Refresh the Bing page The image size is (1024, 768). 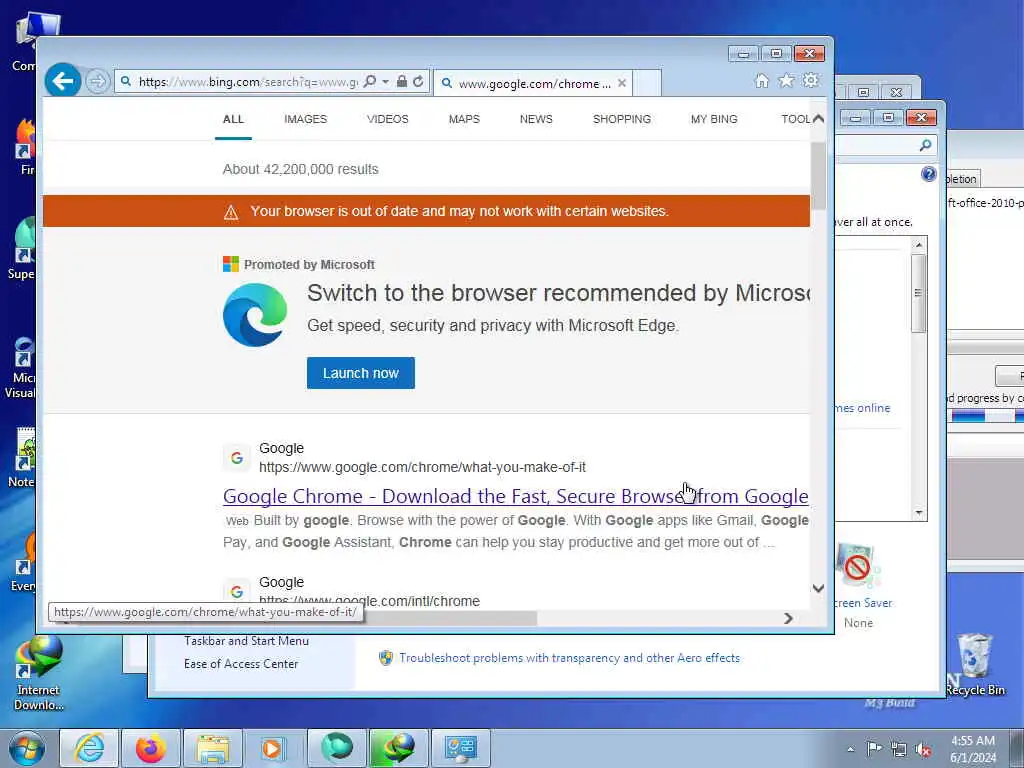[418, 82]
